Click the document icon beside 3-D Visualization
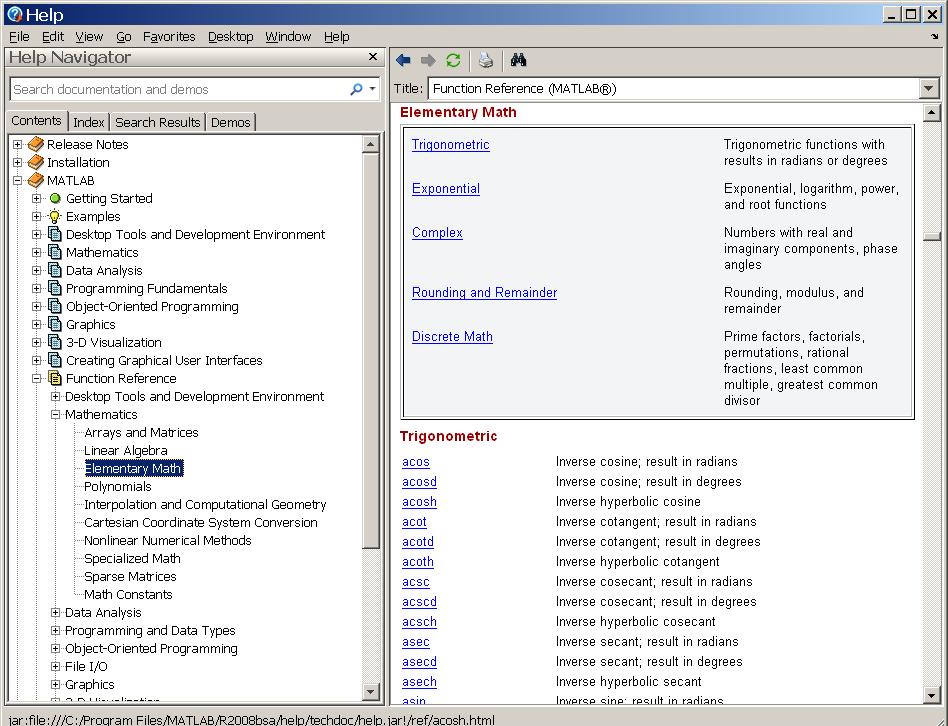Screen dimensions: 948x726 [x=55, y=342]
